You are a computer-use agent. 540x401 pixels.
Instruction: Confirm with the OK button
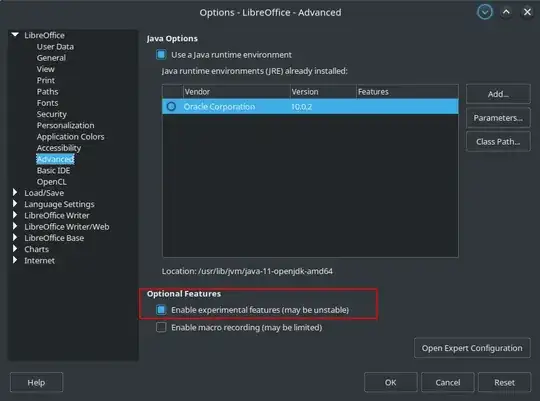(391, 382)
